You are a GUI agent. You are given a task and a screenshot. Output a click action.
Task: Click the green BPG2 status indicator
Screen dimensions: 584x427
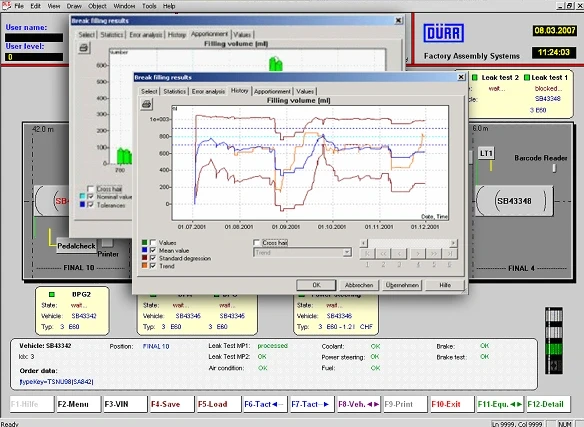(52, 294)
